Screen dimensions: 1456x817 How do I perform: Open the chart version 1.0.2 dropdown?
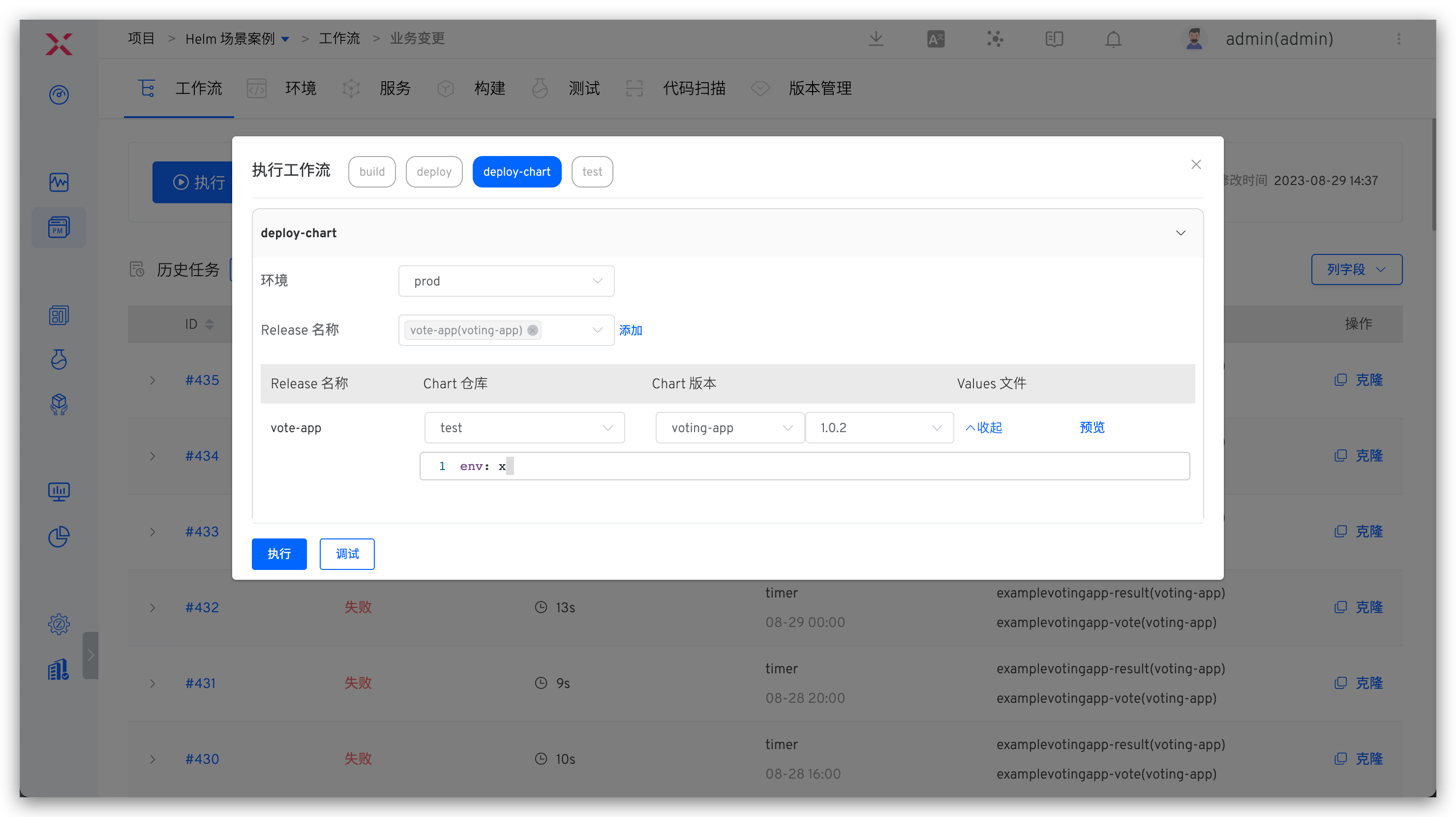click(879, 427)
